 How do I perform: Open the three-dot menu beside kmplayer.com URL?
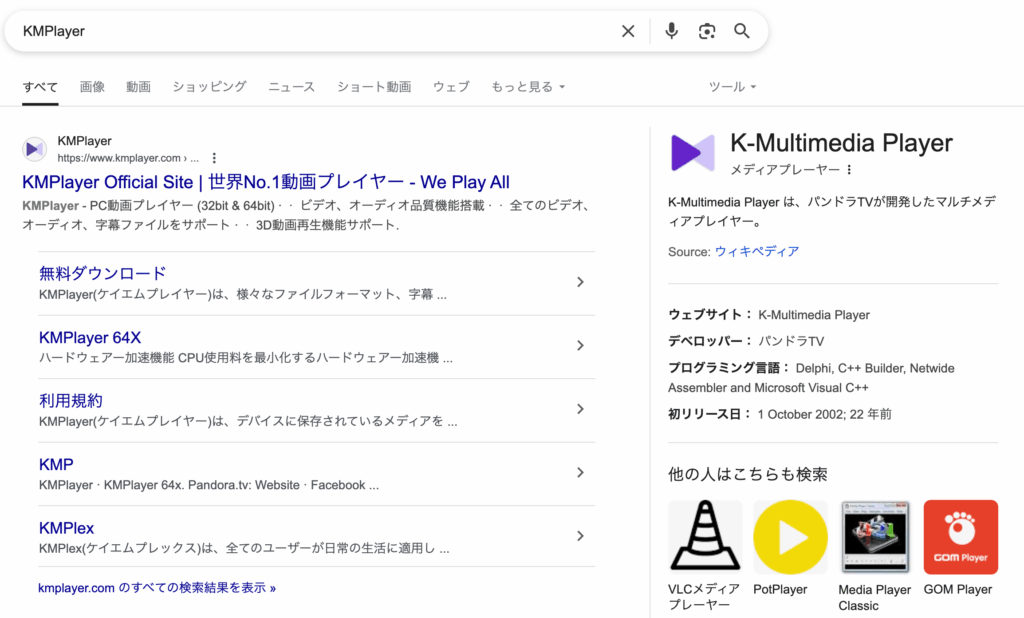point(214,158)
